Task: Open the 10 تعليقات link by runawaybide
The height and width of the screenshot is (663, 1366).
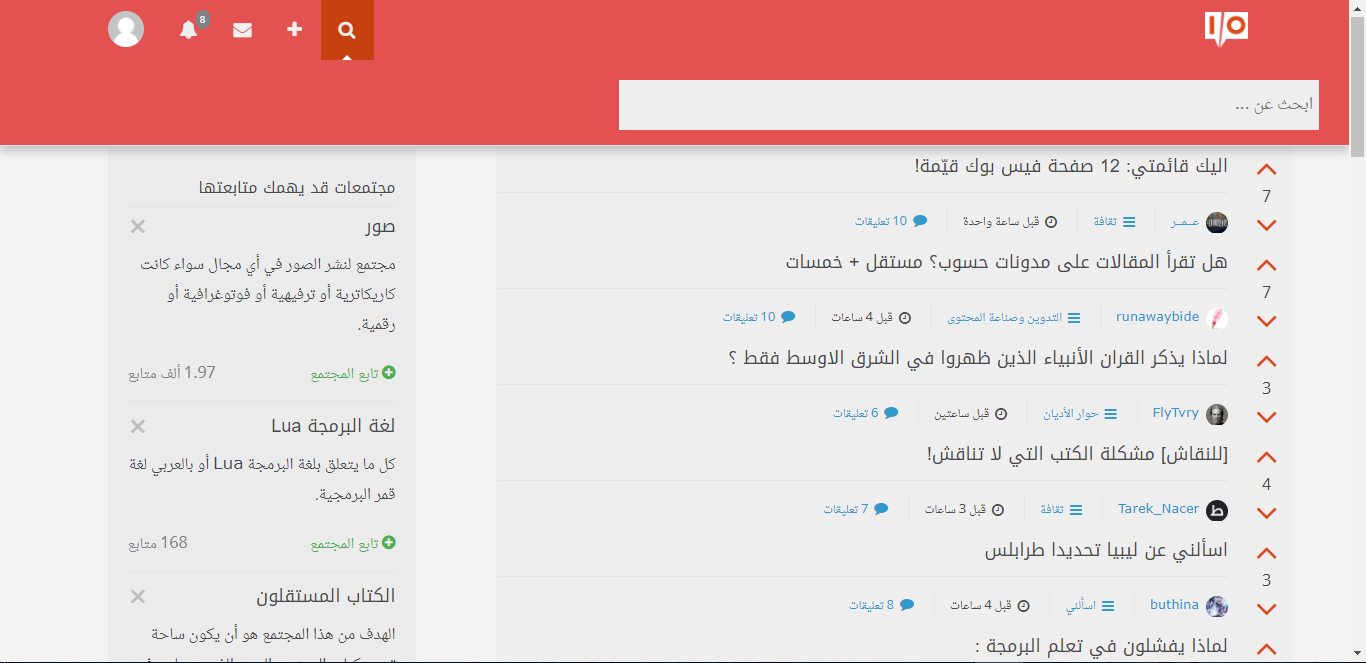Action: click(760, 317)
